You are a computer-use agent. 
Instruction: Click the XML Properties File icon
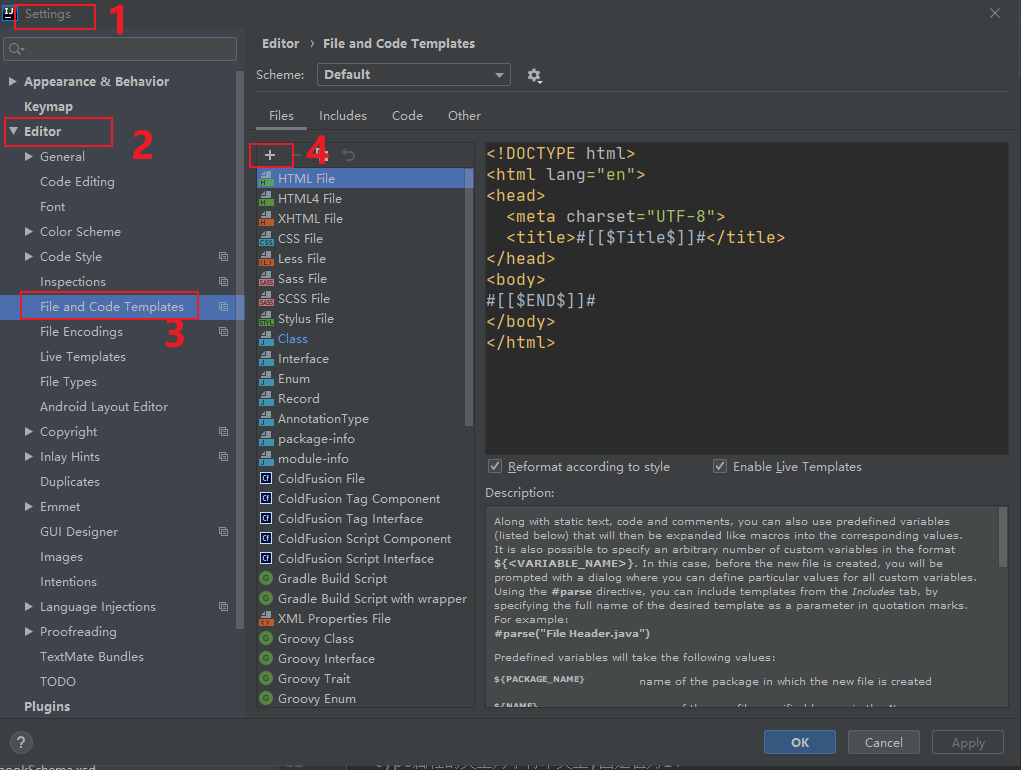coord(266,619)
